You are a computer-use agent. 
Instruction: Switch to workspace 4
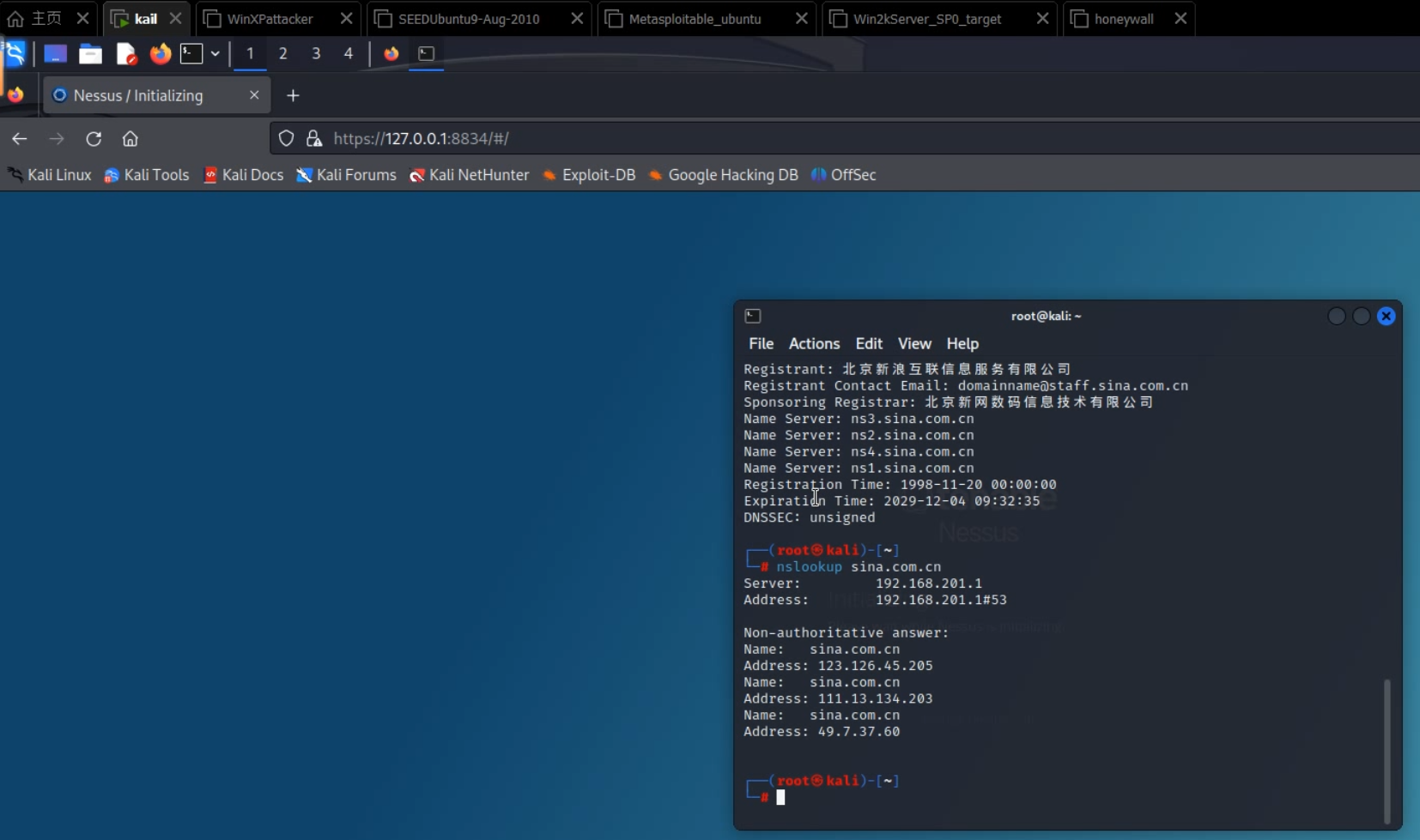(x=349, y=54)
